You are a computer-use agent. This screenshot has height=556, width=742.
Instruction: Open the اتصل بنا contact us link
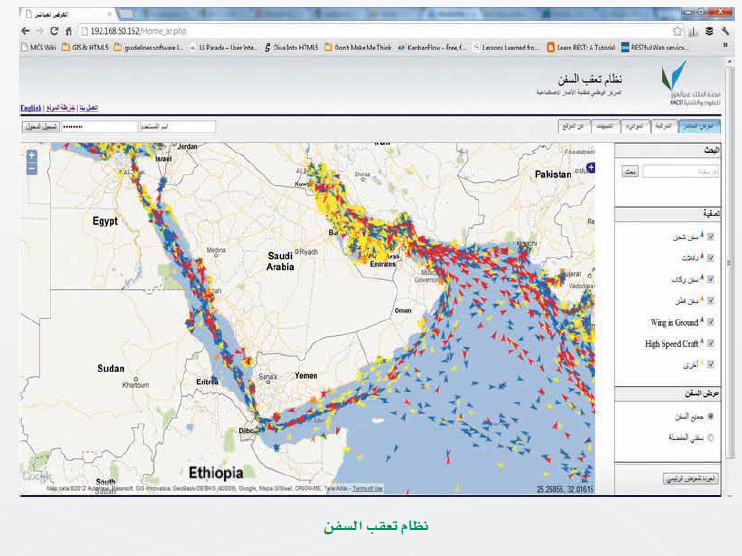coord(89,108)
